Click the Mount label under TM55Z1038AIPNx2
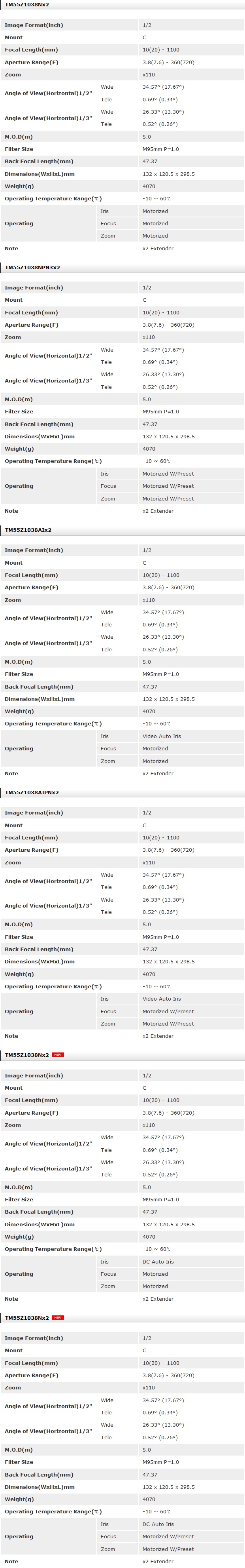This screenshot has width=245, height=1568. pyautogui.click(x=13, y=826)
